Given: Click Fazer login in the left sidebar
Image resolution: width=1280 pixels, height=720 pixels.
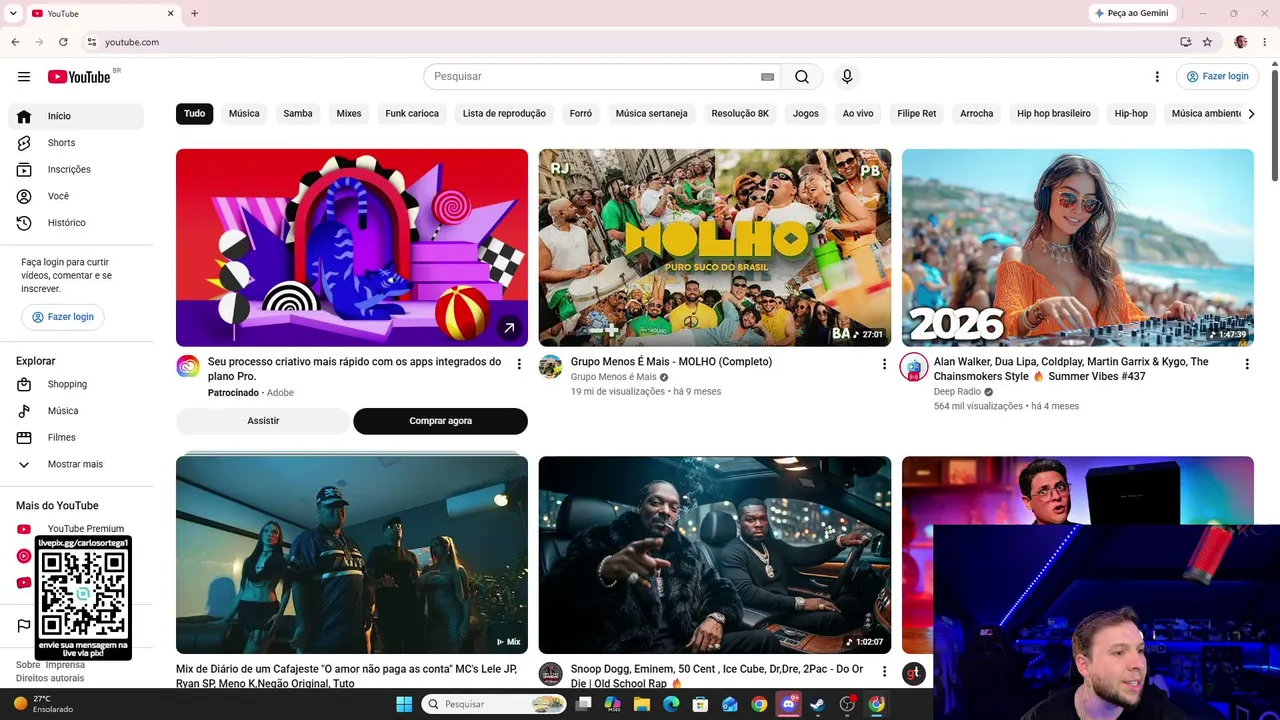Looking at the screenshot, I should (x=63, y=317).
